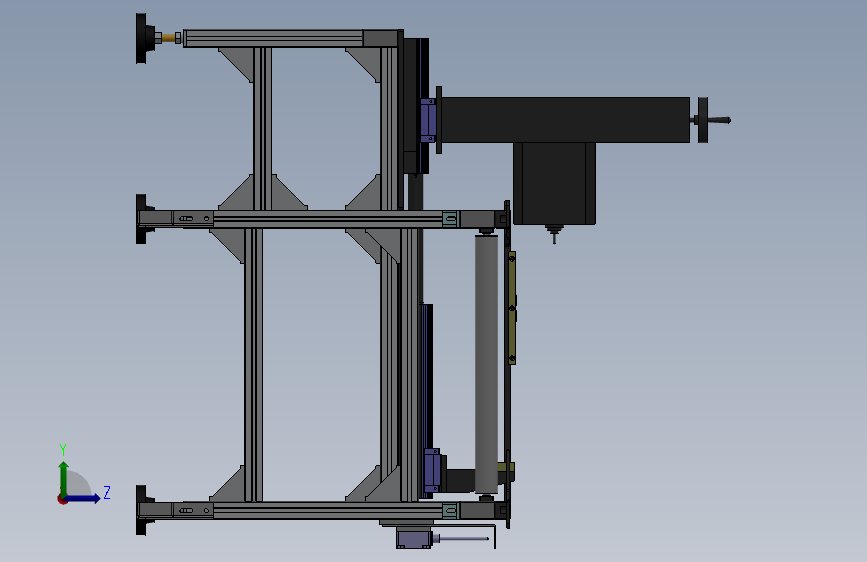
Task: Select the black mounting foot on the middle rail
Action: [x=143, y=219]
